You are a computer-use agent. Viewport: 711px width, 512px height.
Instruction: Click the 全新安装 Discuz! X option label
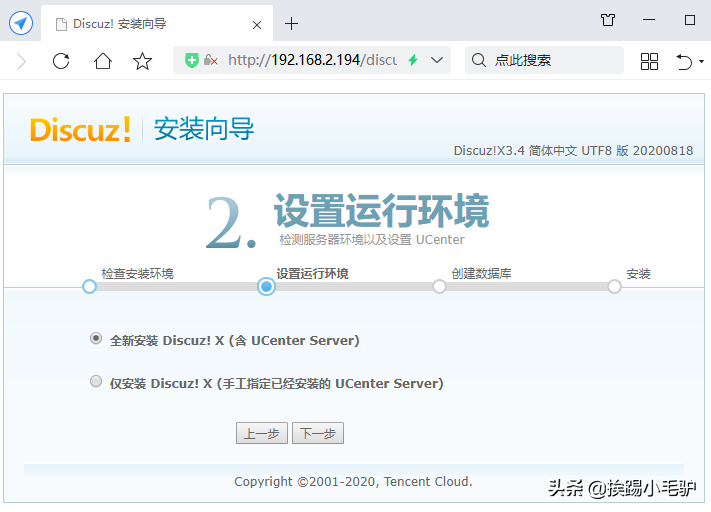(234, 340)
